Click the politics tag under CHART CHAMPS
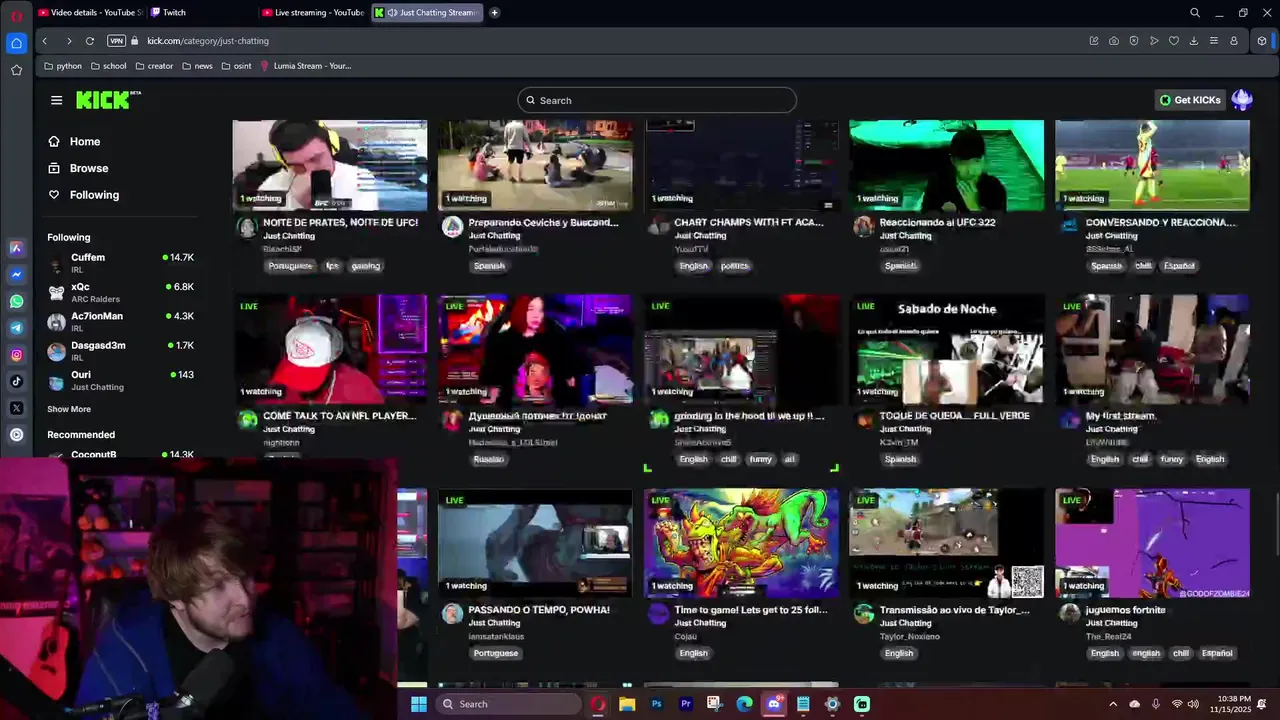Viewport: 1280px width, 720px height. (734, 266)
